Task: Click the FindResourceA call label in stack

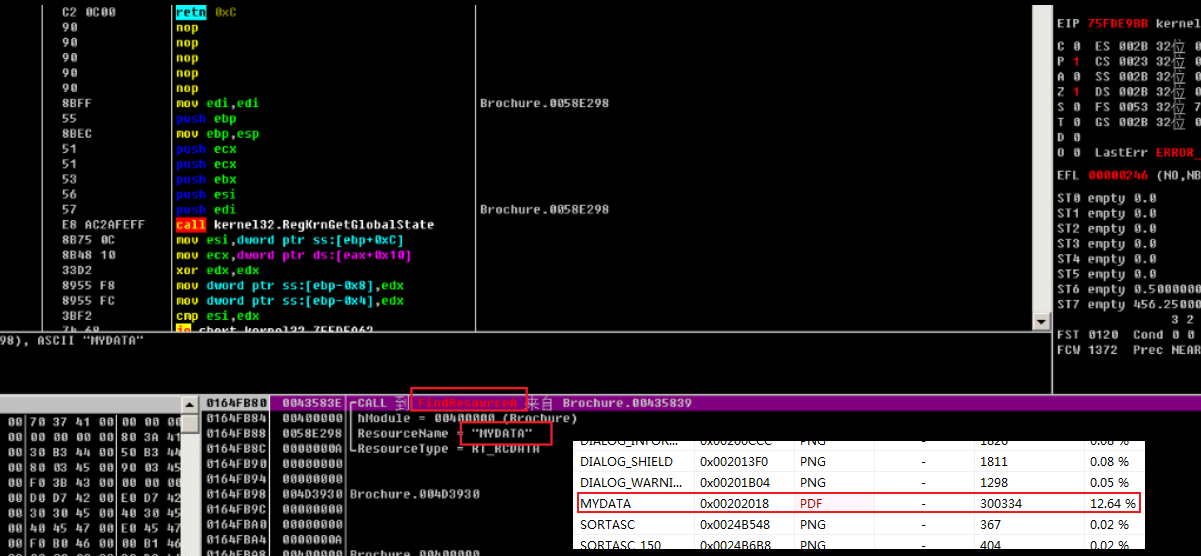Action: pyautogui.click(x=467, y=403)
